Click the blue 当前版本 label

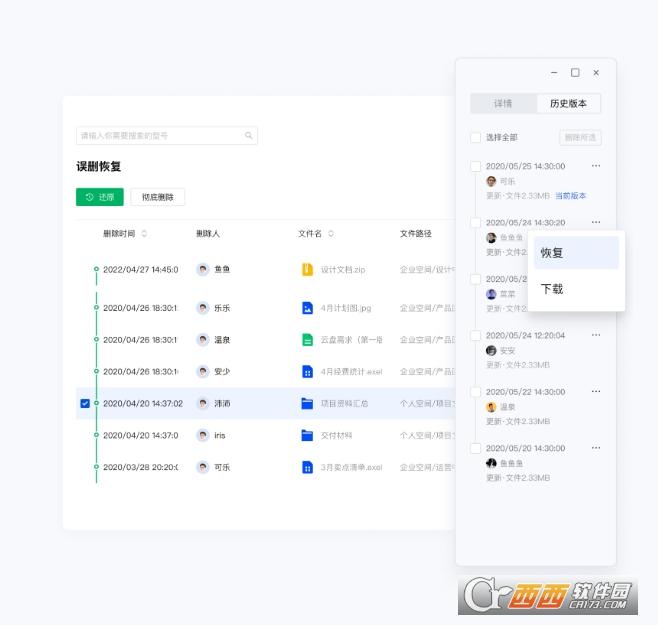[x=571, y=196]
